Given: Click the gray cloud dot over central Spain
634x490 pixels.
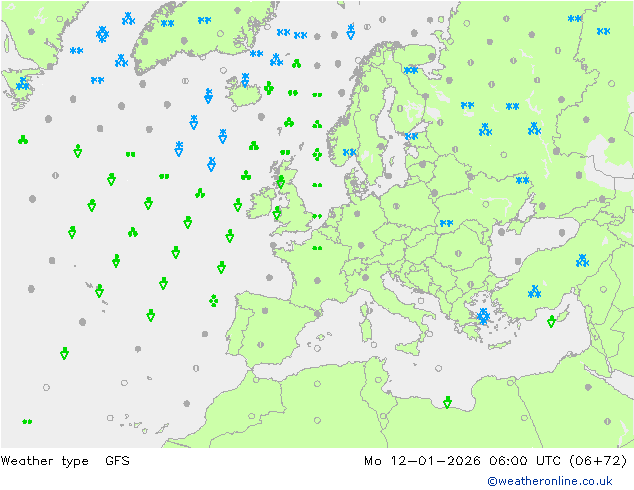Looking at the screenshot, I should (265, 310).
